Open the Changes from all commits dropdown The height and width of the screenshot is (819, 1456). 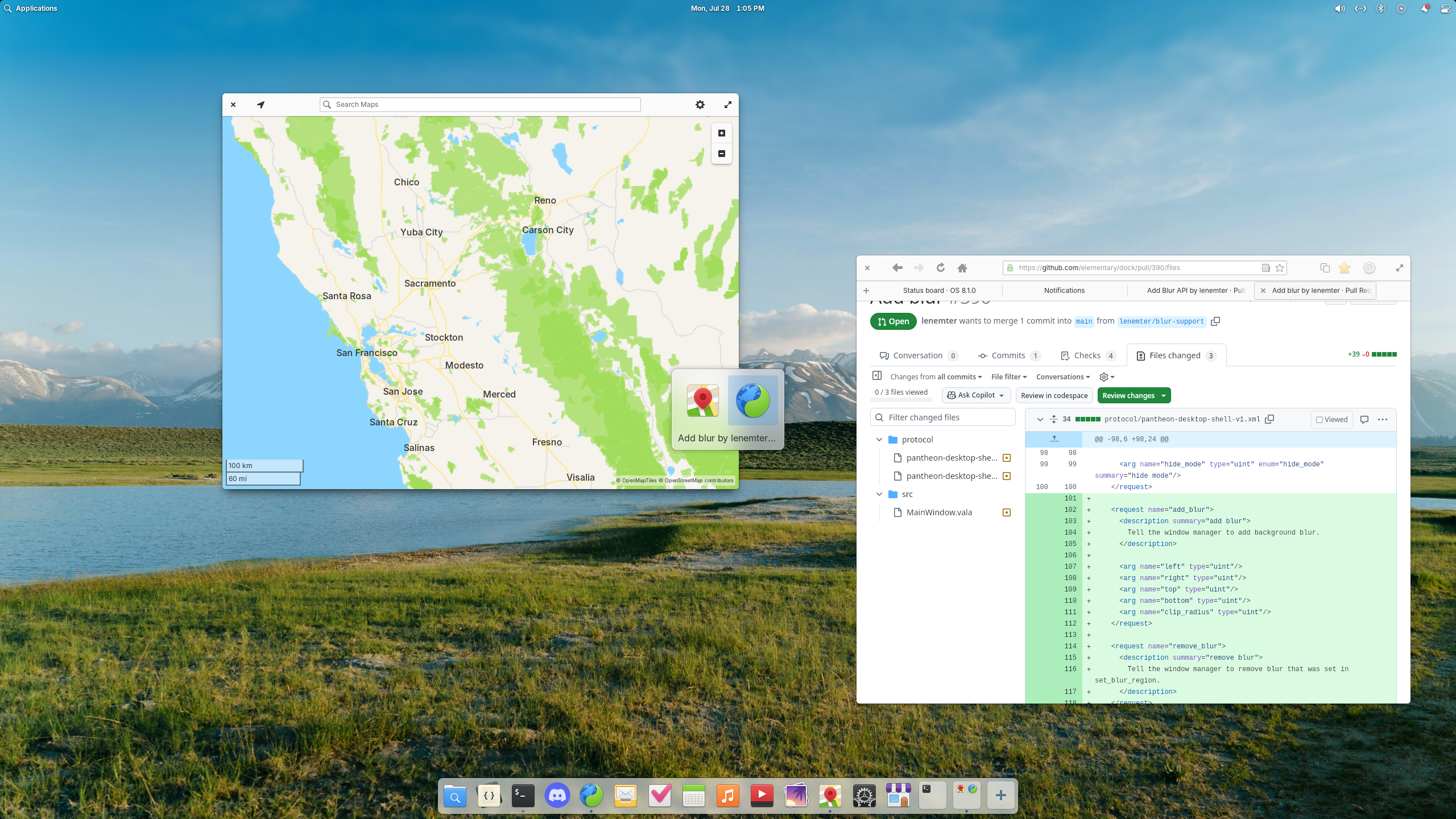click(x=935, y=377)
